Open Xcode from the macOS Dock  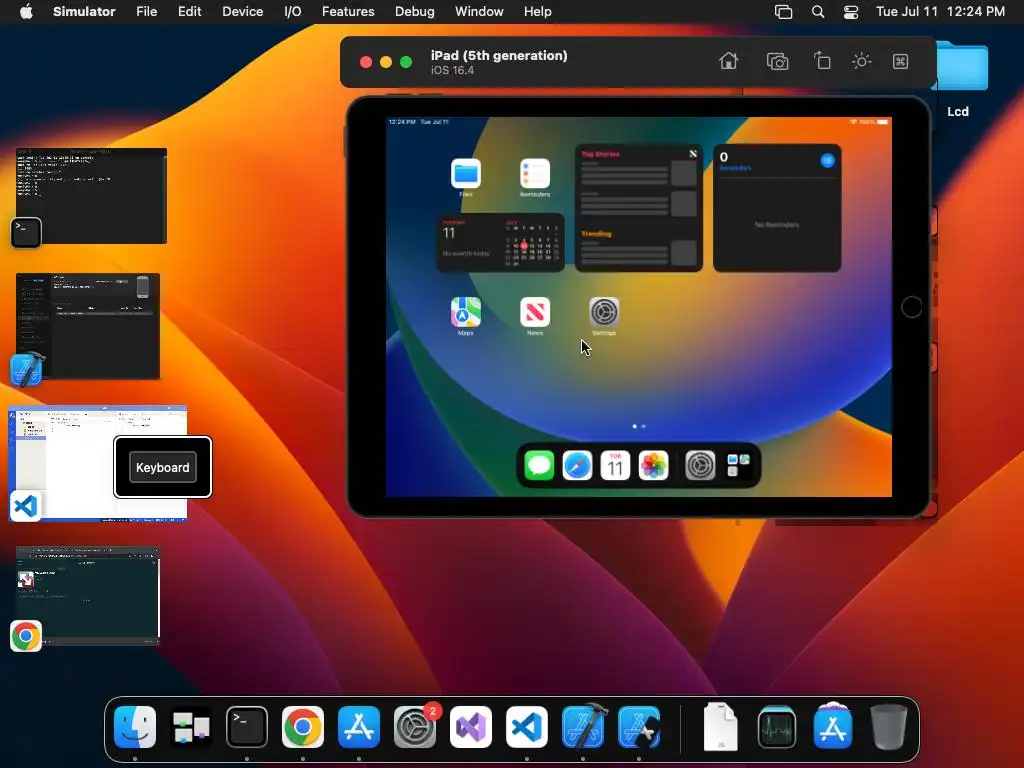[x=583, y=727]
